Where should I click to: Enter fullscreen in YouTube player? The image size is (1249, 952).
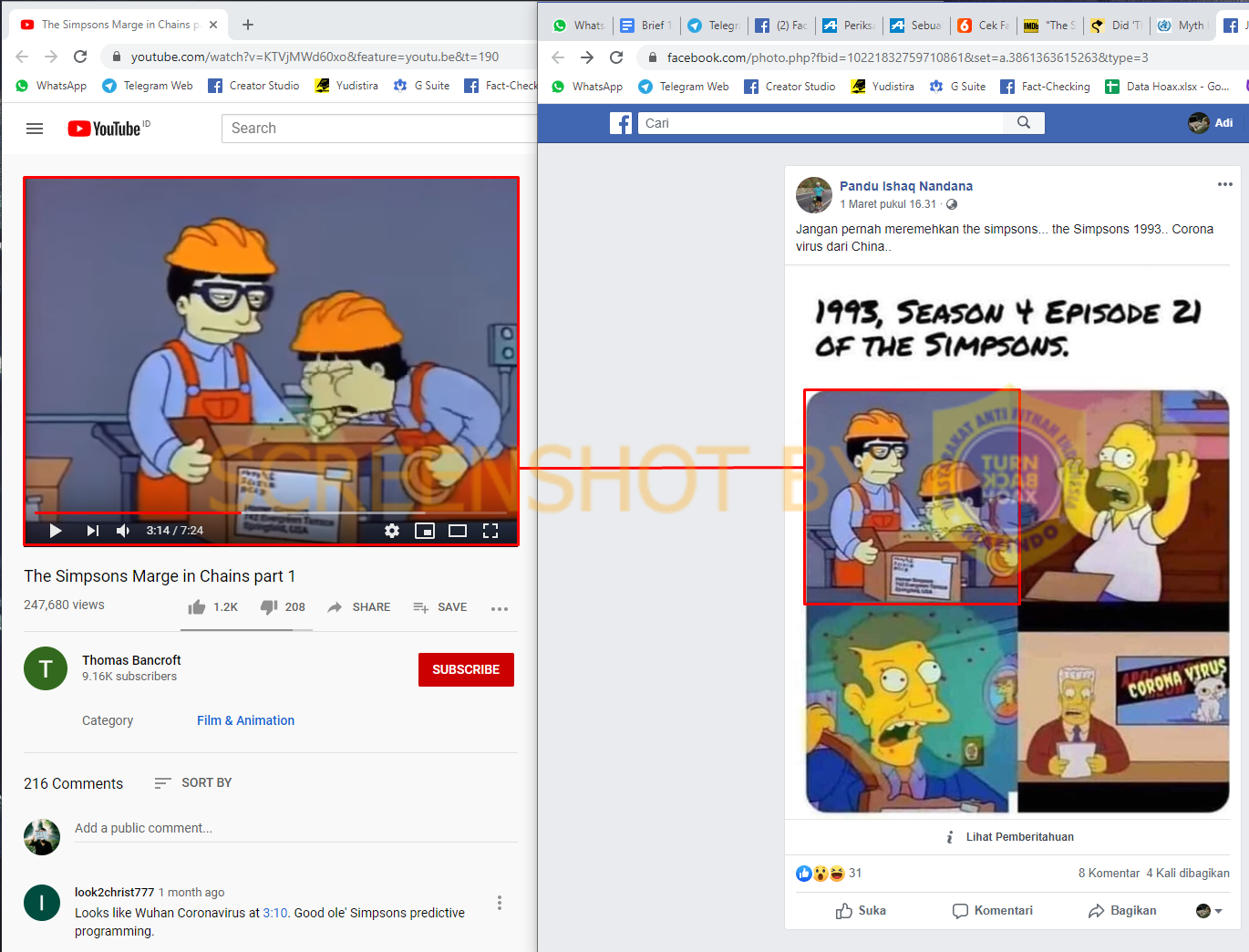coord(490,531)
